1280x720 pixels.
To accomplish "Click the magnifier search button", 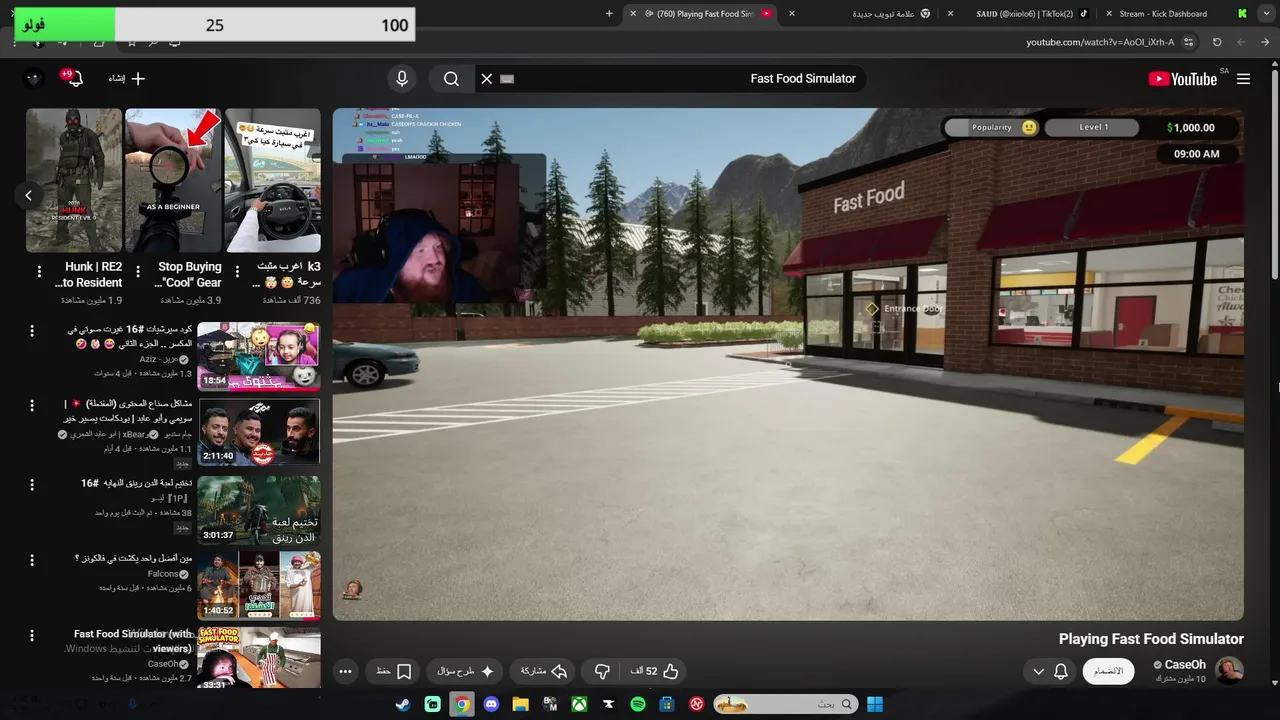I will 451,79.
